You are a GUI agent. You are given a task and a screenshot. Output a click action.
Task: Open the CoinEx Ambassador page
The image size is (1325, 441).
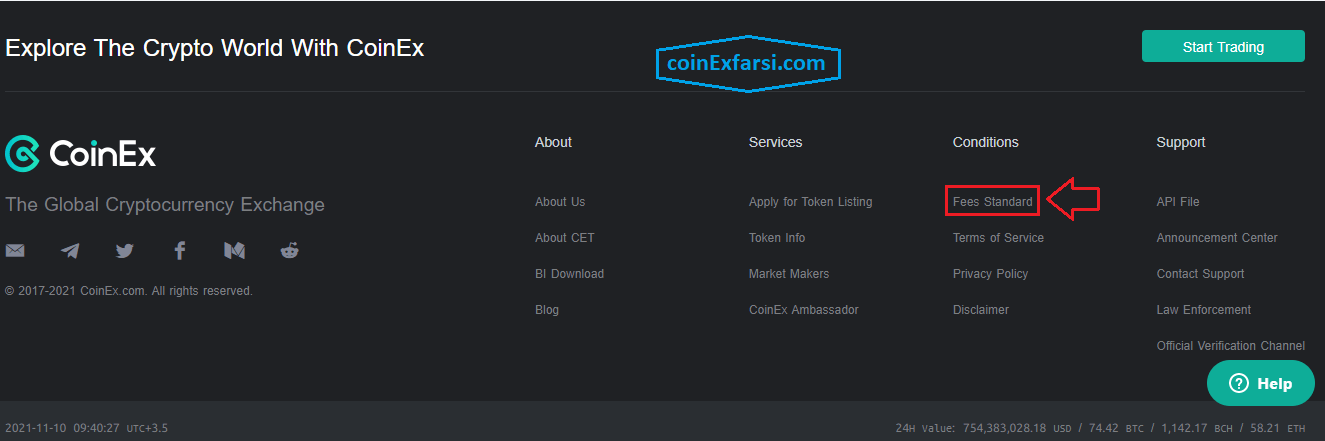pos(803,310)
